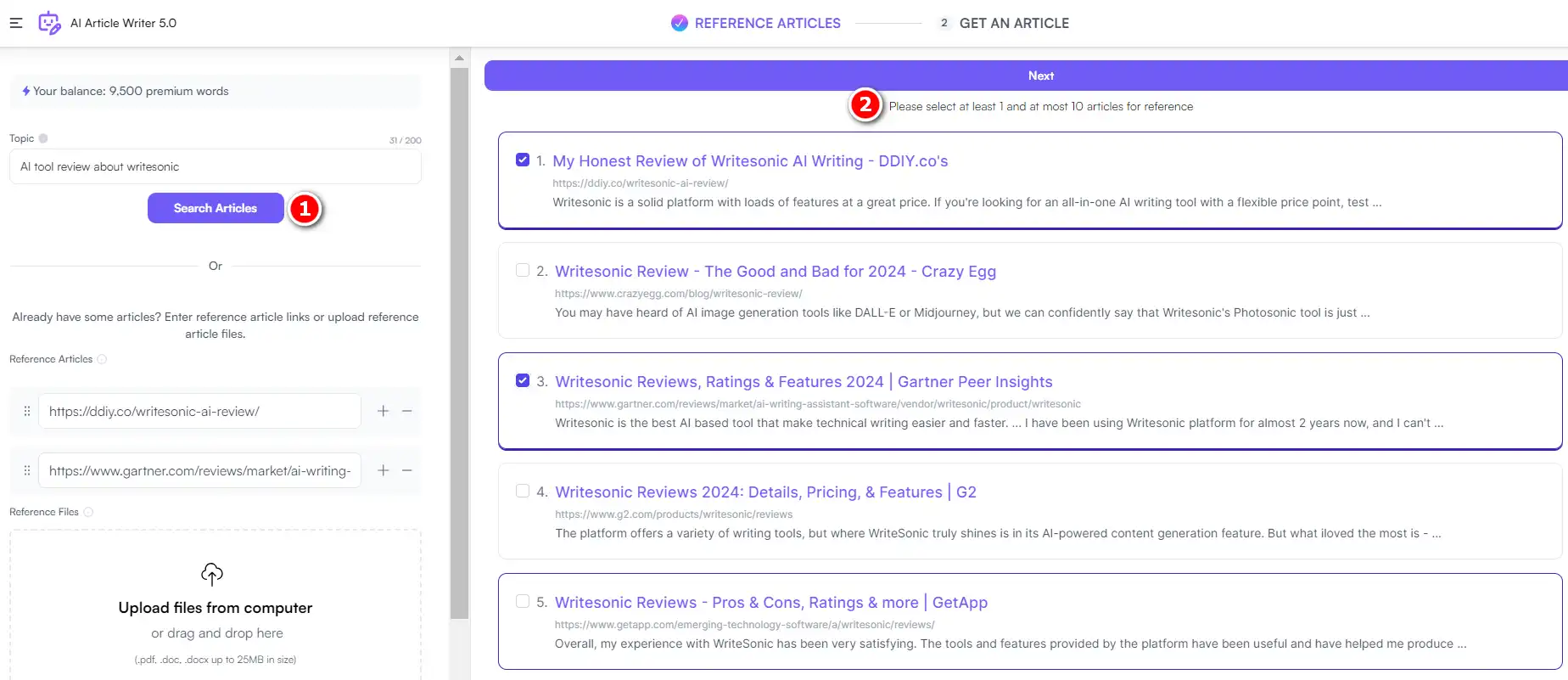The height and width of the screenshot is (680, 1568).
Task: Grab the drag handle for the ddiy.co reference link
Action: (x=27, y=411)
